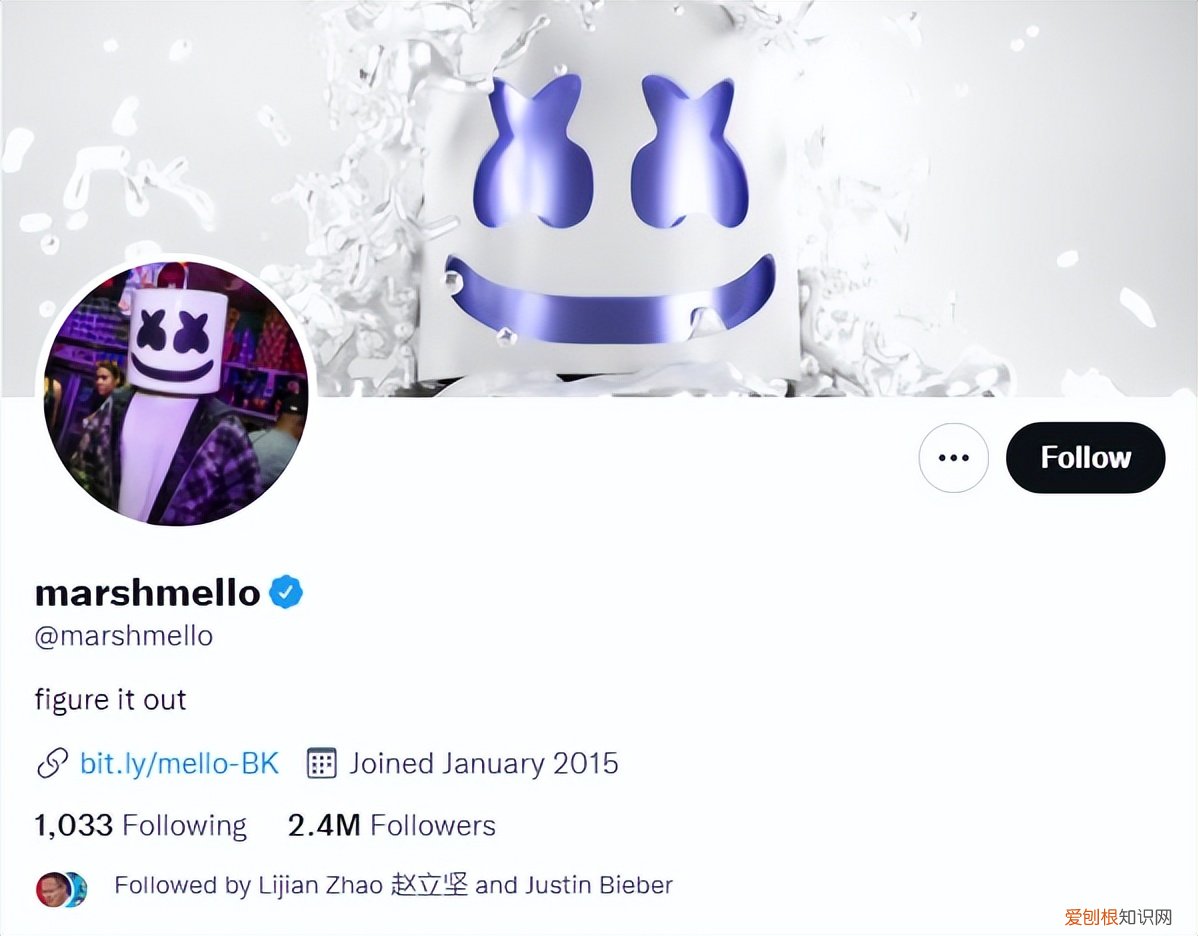View the 2.4M Followers list

[x=392, y=825]
